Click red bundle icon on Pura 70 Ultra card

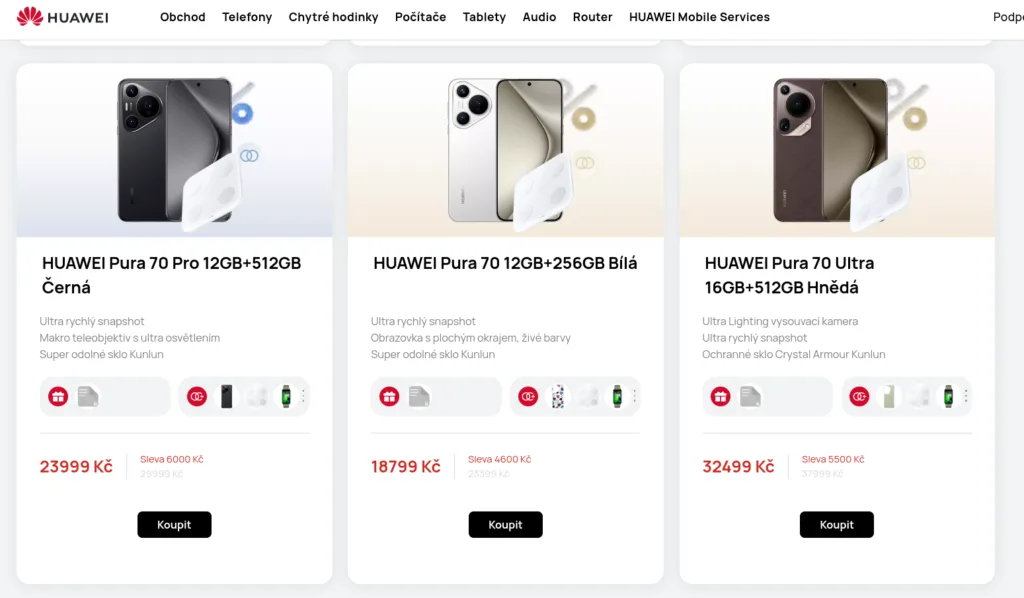(x=859, y=397)
